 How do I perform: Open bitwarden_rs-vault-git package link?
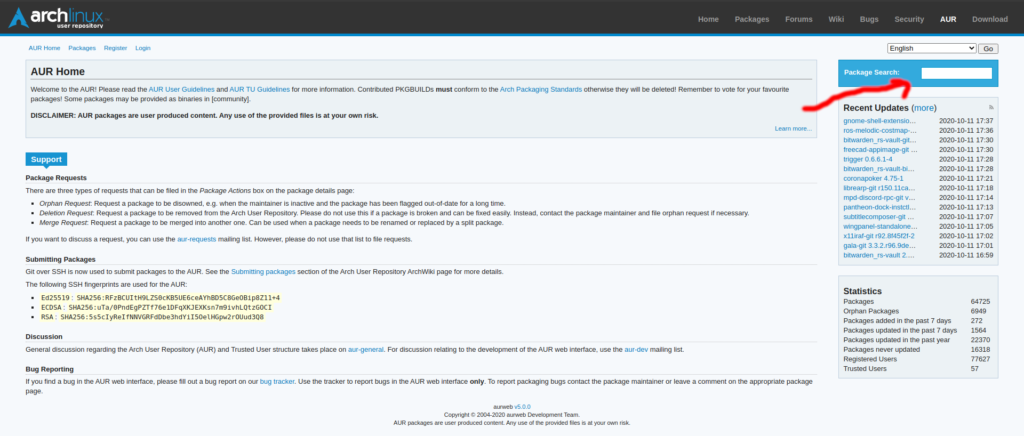pos(880,140)
